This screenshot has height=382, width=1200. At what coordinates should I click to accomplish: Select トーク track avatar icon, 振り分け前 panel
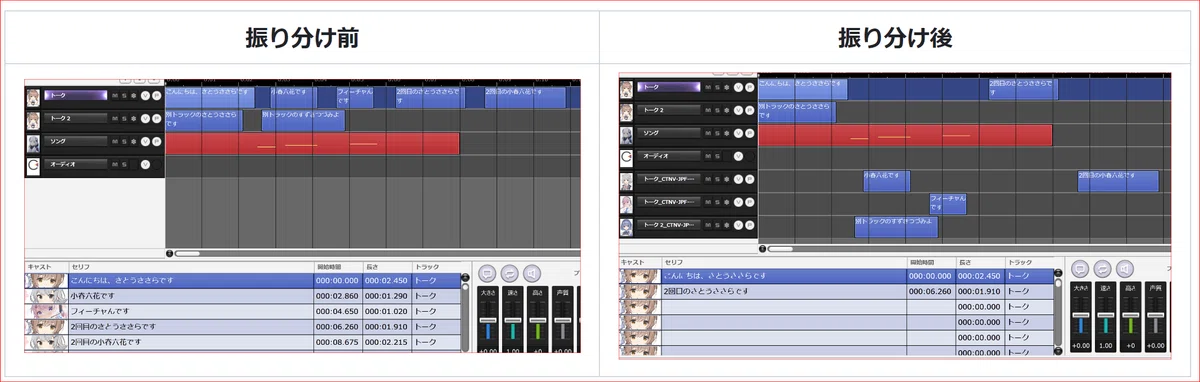pos(33,97)
